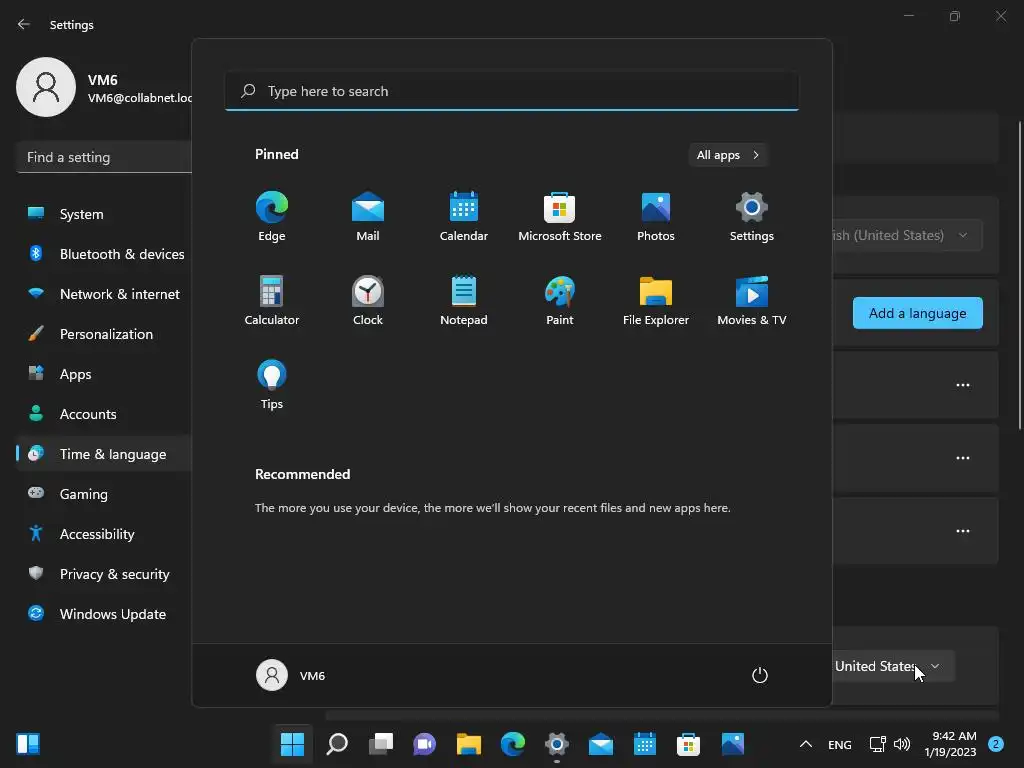Open the Clock app
Screen dimensions: 1024x768
pos(368,300)
